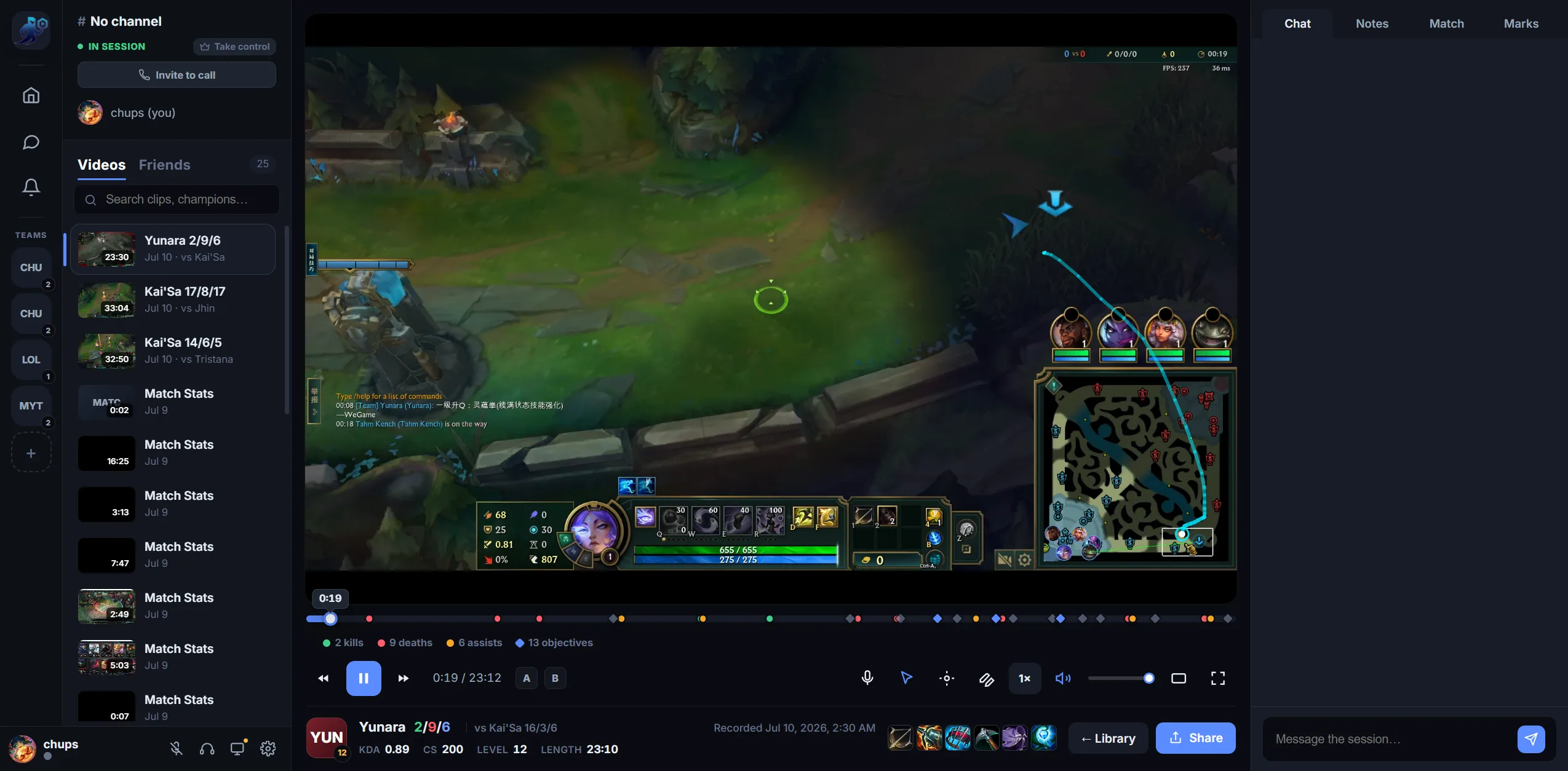
Task: Rewind the replay
Action: (323, 678)
